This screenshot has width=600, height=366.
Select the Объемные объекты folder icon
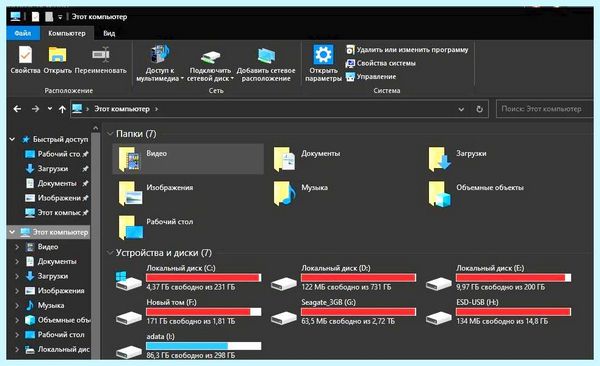coord(439,193)
